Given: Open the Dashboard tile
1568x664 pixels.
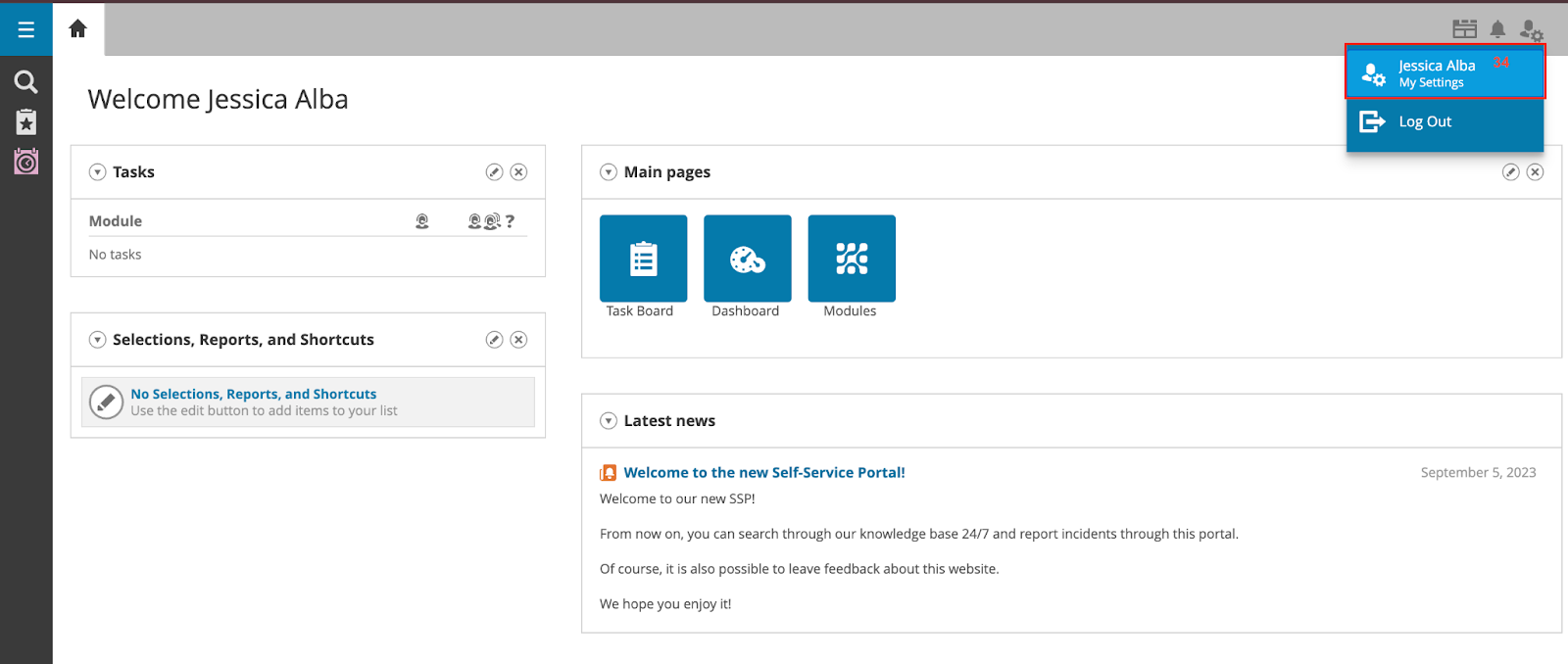Looking at the screenshot, I should pos(747,259).
